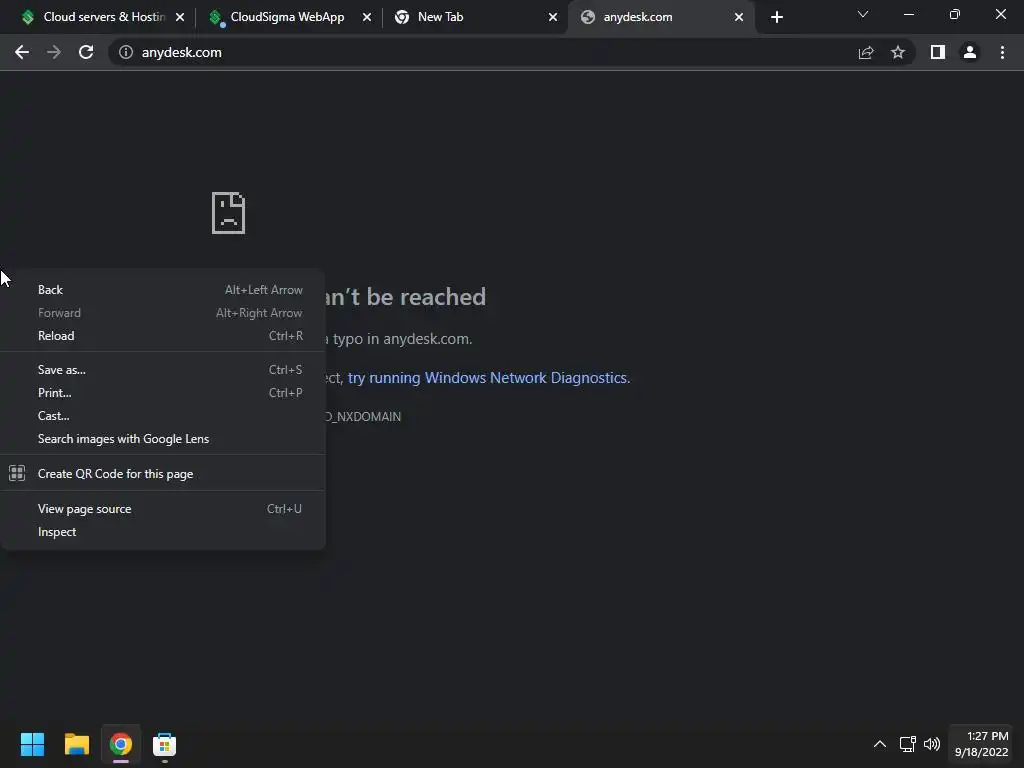Viewport: 1024px width, 768px height.
Task: Open the side panel icon
Action: (938, 52)
